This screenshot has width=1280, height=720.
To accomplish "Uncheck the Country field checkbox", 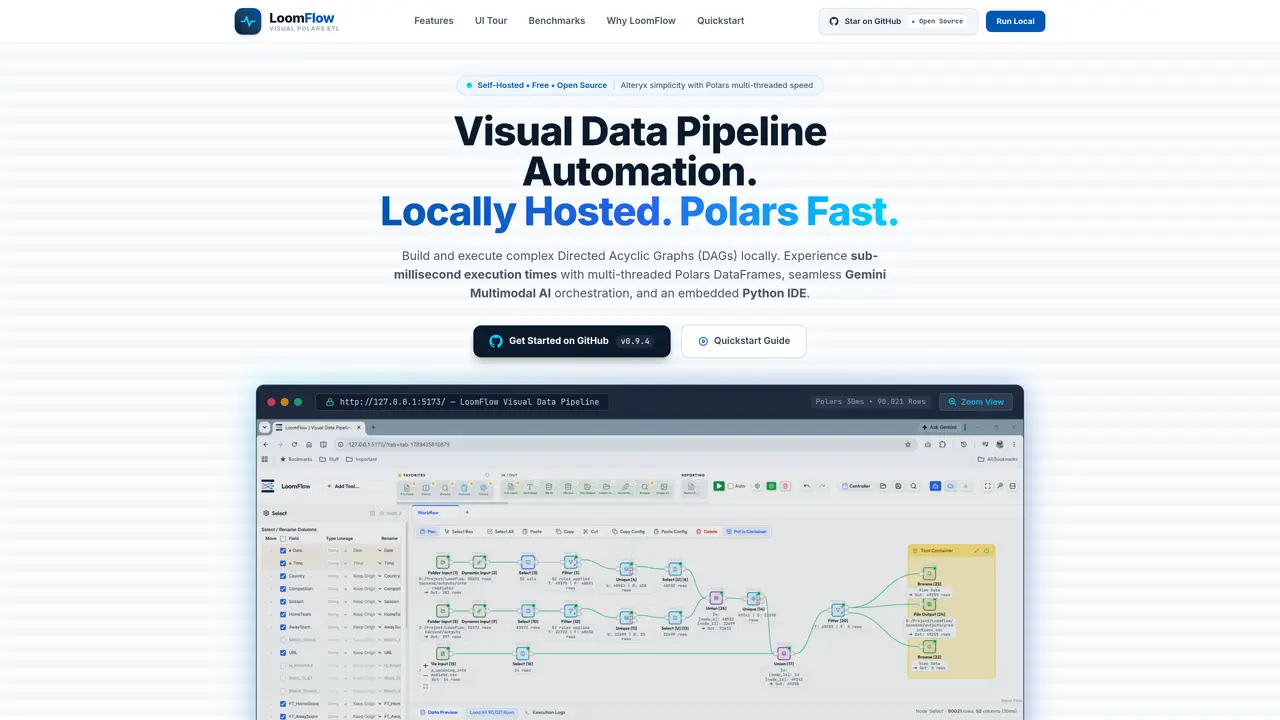I will tap(283, 576).
